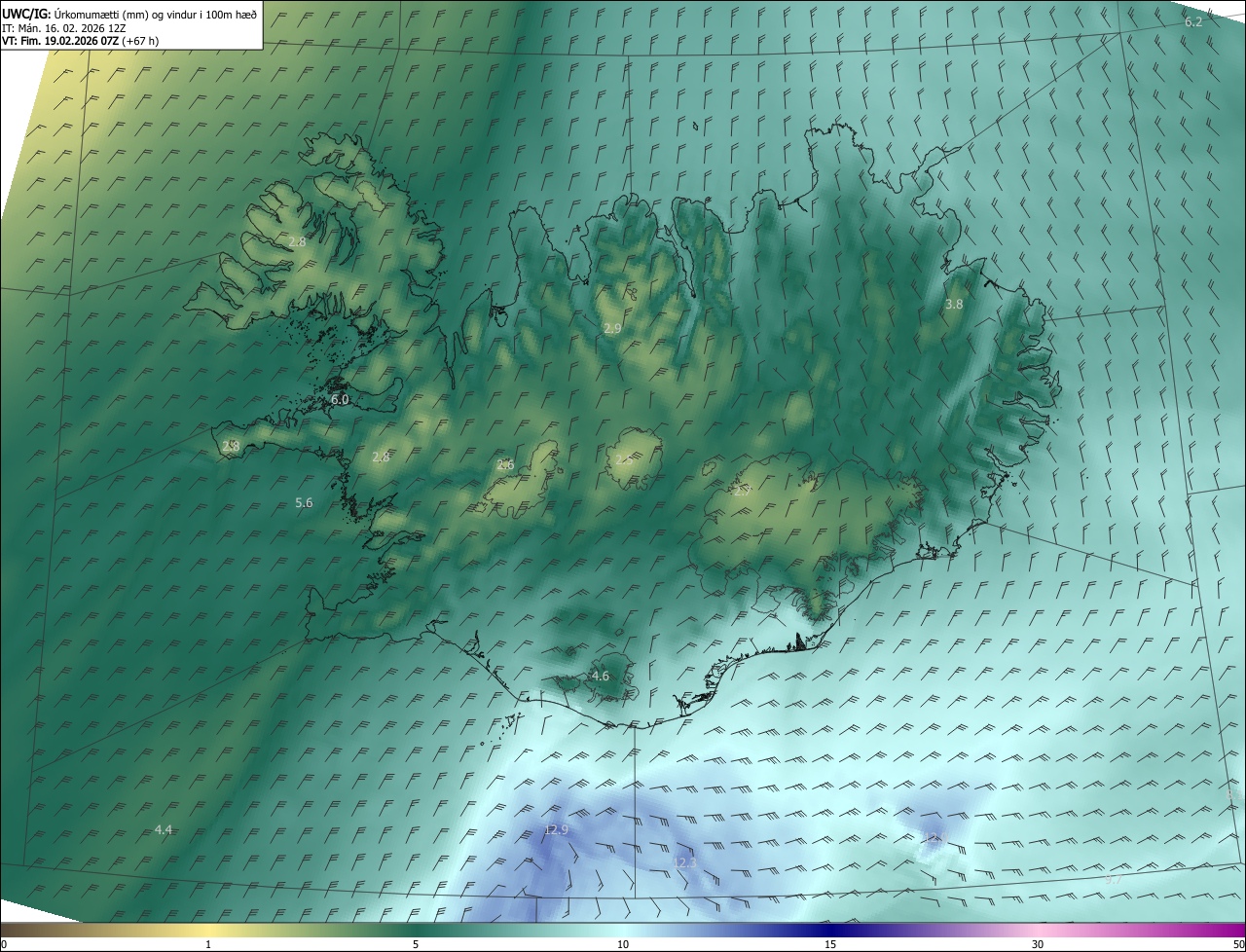Click the dark navy section of the color scale
This screenshot has height=952, width=1246.
click(x=830, y=930)
